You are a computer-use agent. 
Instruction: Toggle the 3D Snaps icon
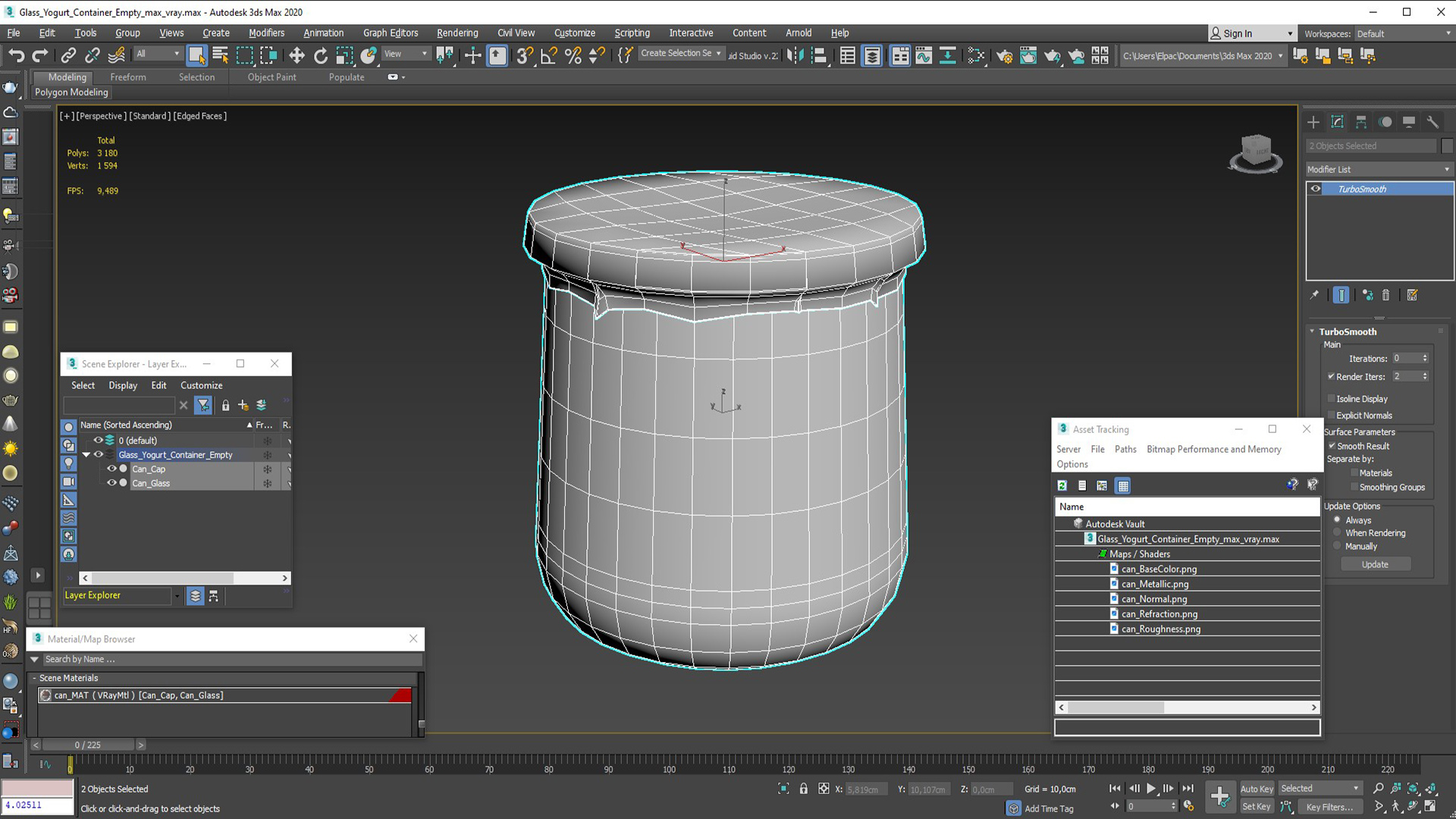pyautogui.click(x=524, y=55)
